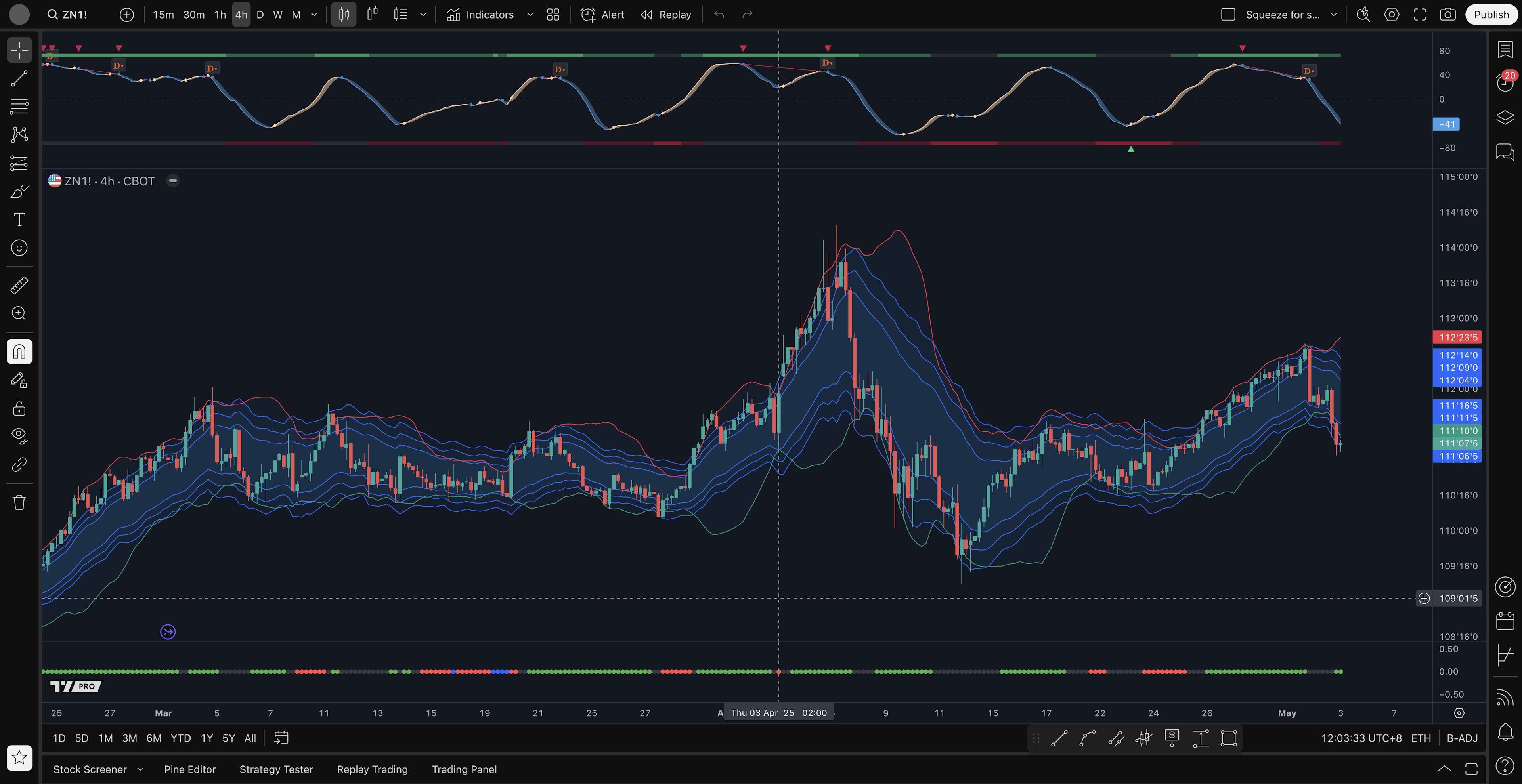This screenshot has height=784, width=1522.
Task: Click the layout setup square icon
Action: pos(1228,15)
